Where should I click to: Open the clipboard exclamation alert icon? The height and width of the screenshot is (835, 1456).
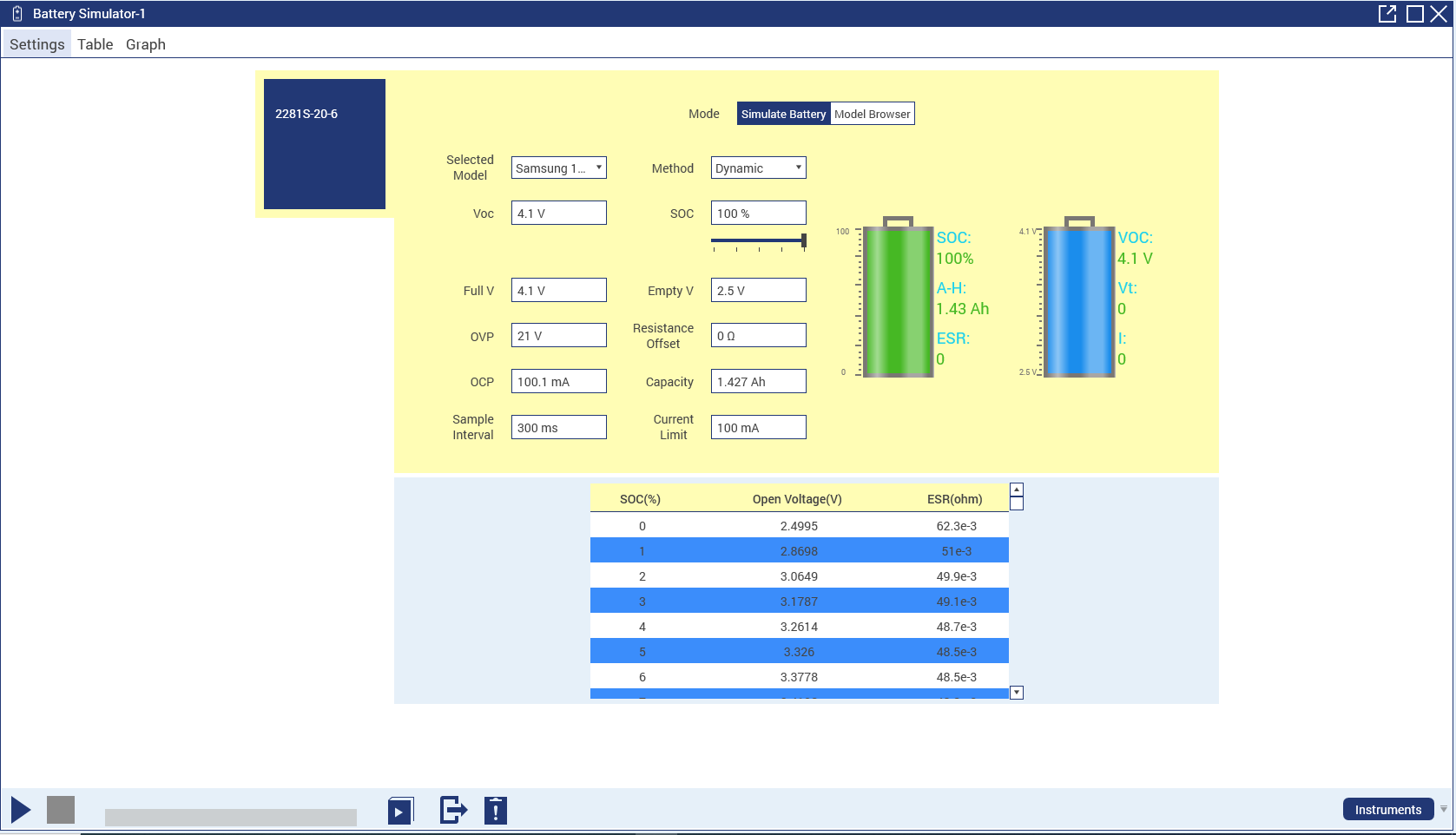click(x=496, y=811)
